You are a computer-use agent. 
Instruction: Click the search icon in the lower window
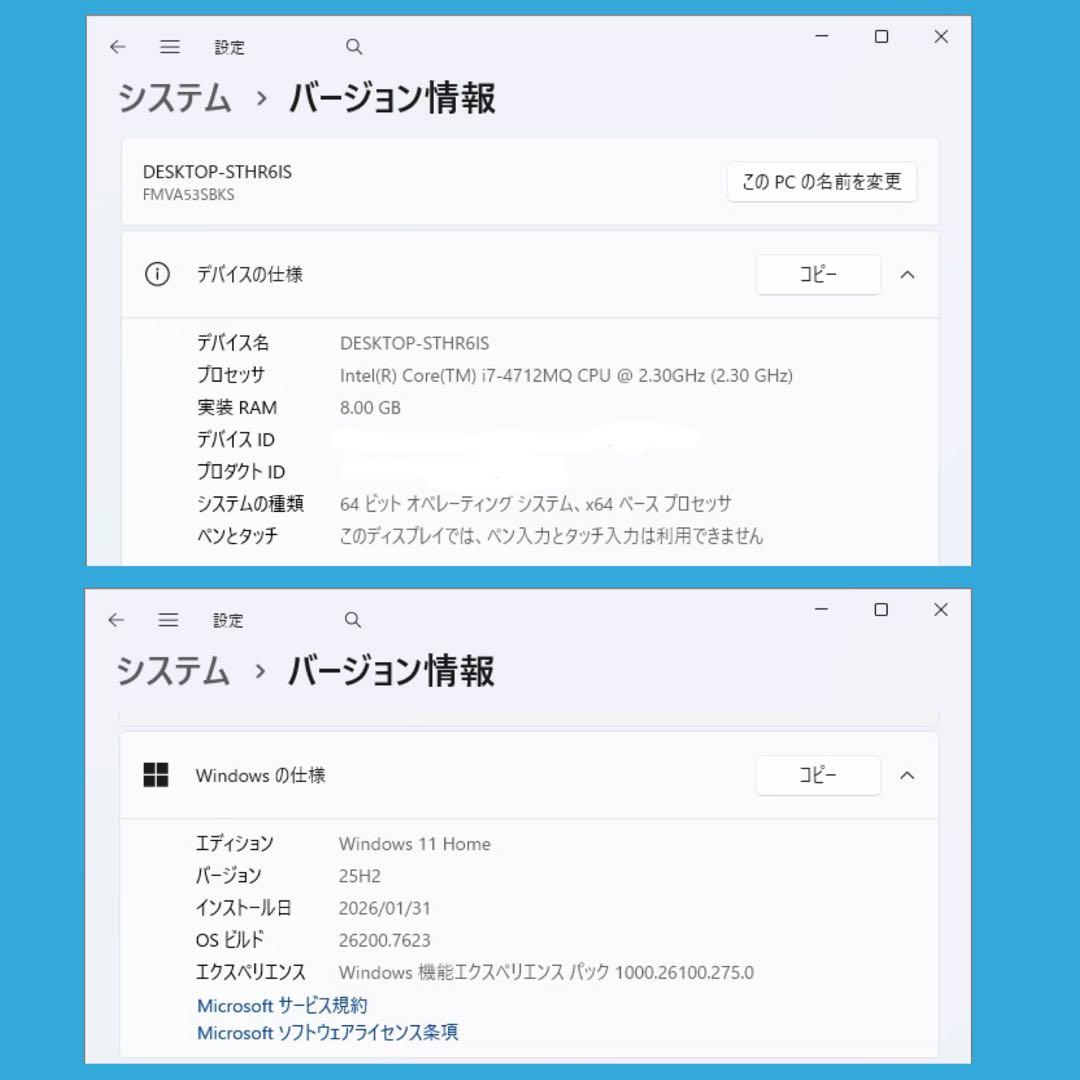pos(352,619)
